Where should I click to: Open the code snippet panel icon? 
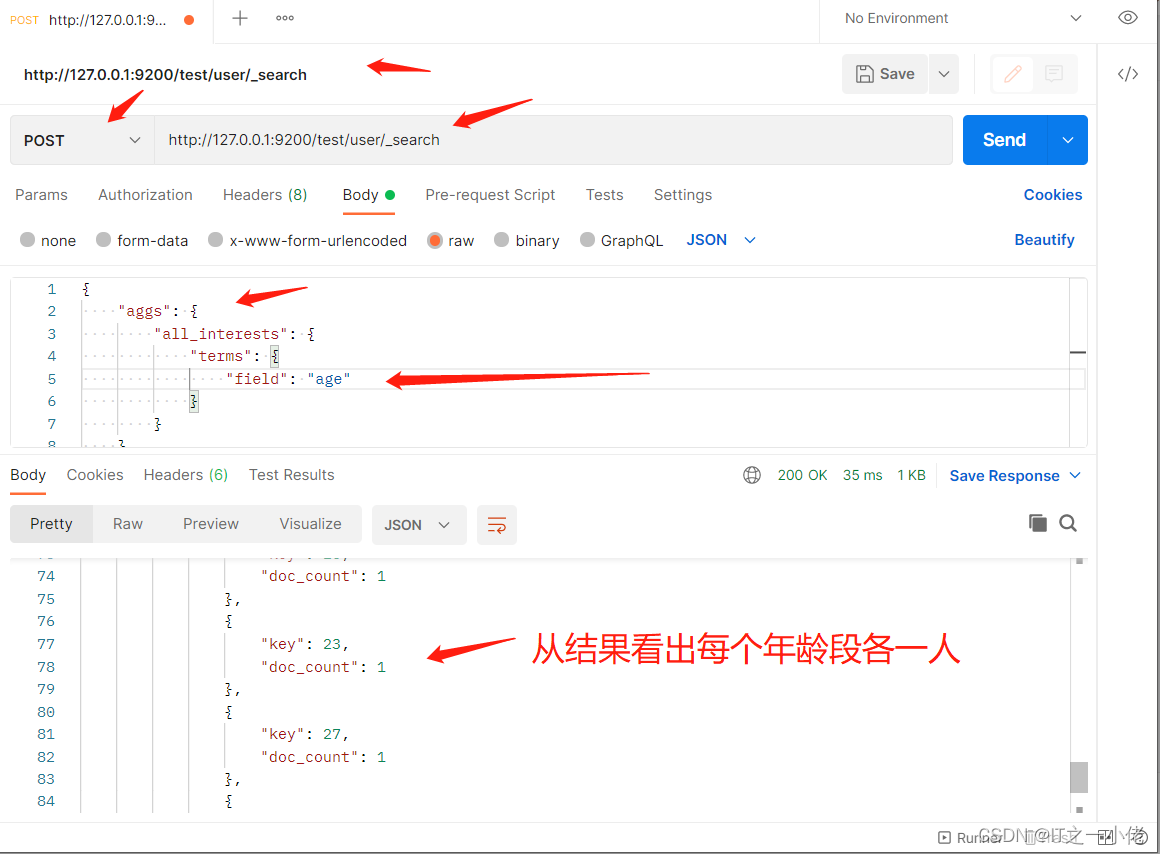point(1127,74)
